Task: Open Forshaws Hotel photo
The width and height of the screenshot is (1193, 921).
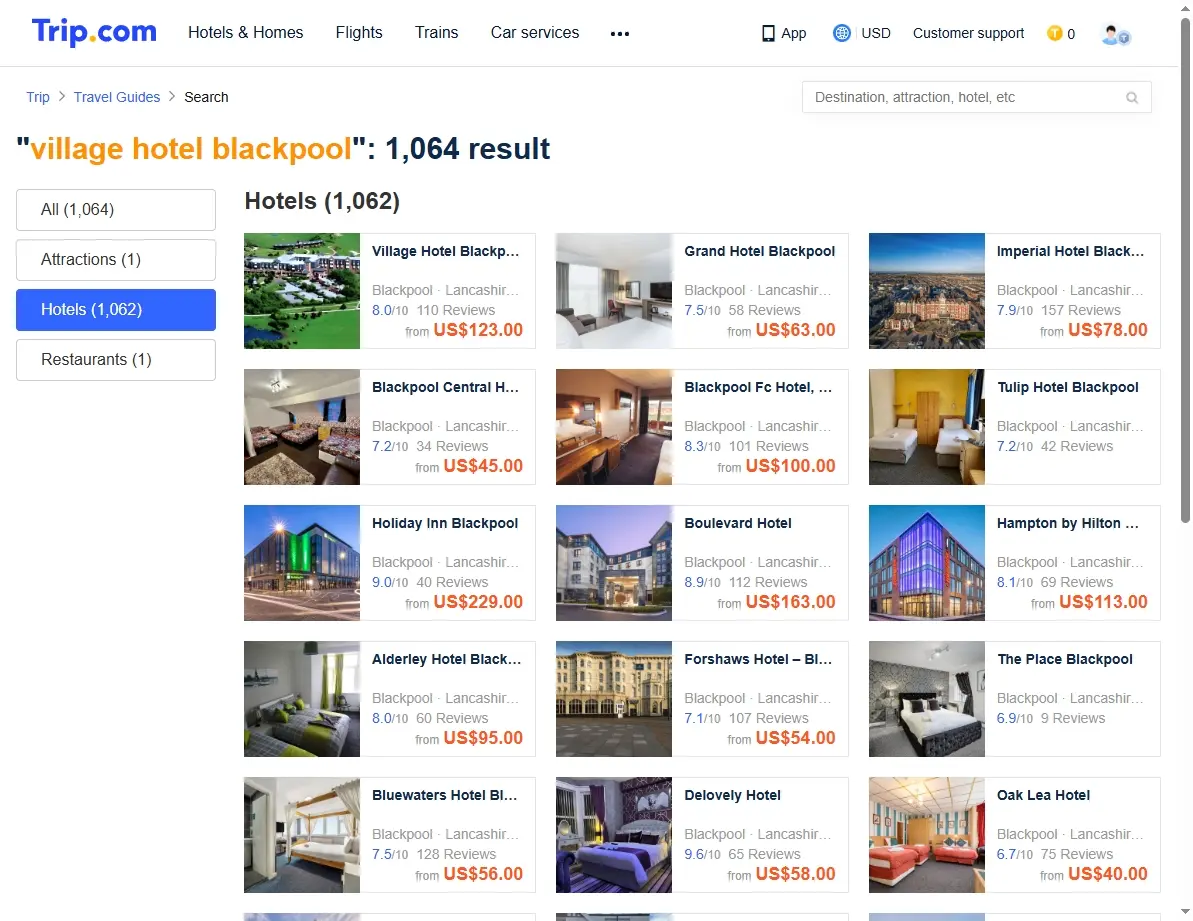Action: pos(614,700)
